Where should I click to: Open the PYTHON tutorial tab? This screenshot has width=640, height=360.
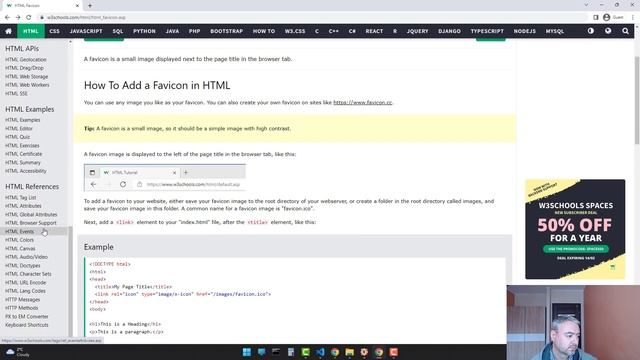pyautogui.click(x=144, y=31)
